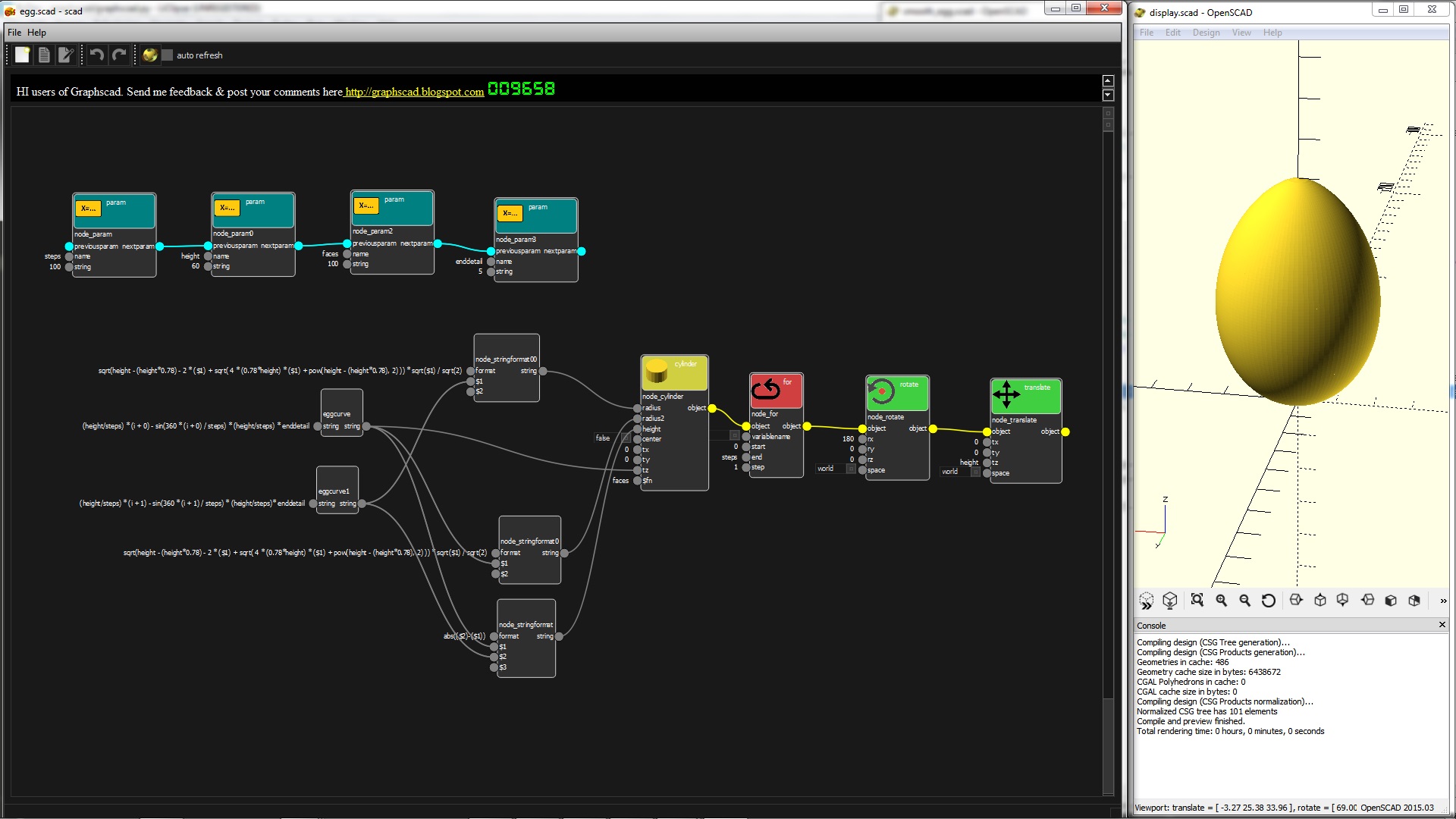Click the edit document pencil icon
Screen dimensions: 1456x819
66,55
